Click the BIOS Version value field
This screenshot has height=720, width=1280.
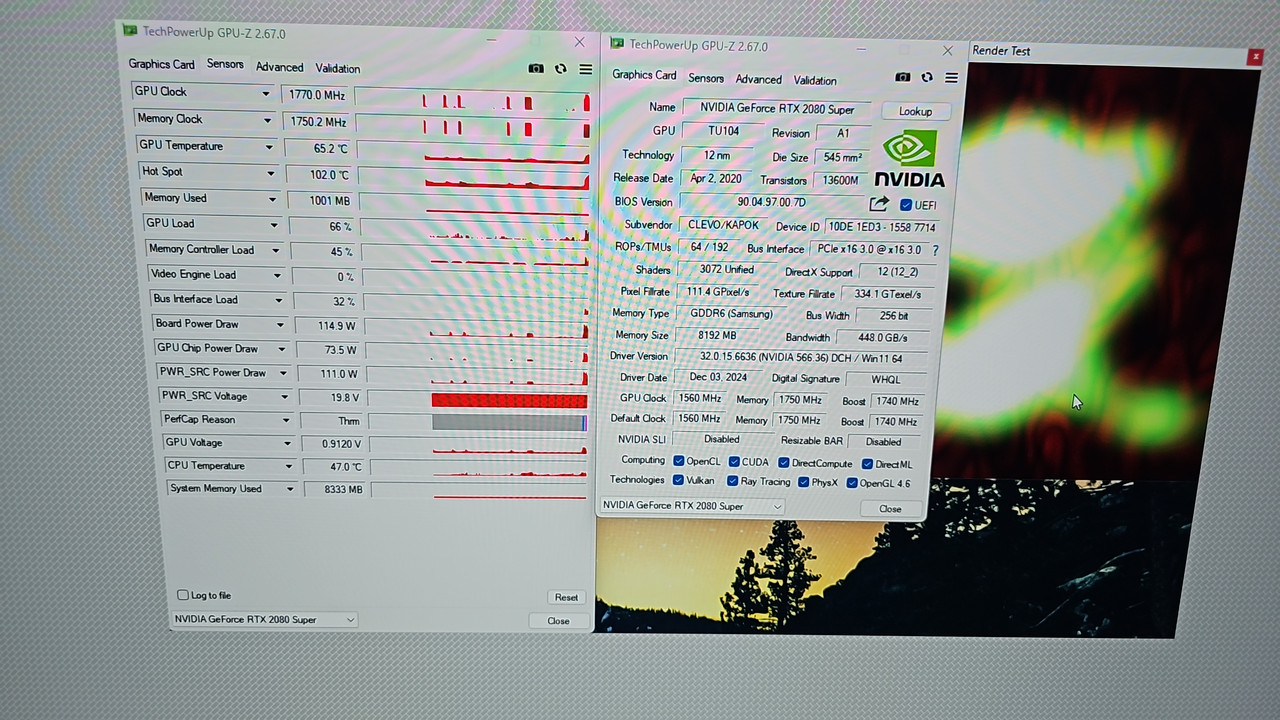[771, 202]
